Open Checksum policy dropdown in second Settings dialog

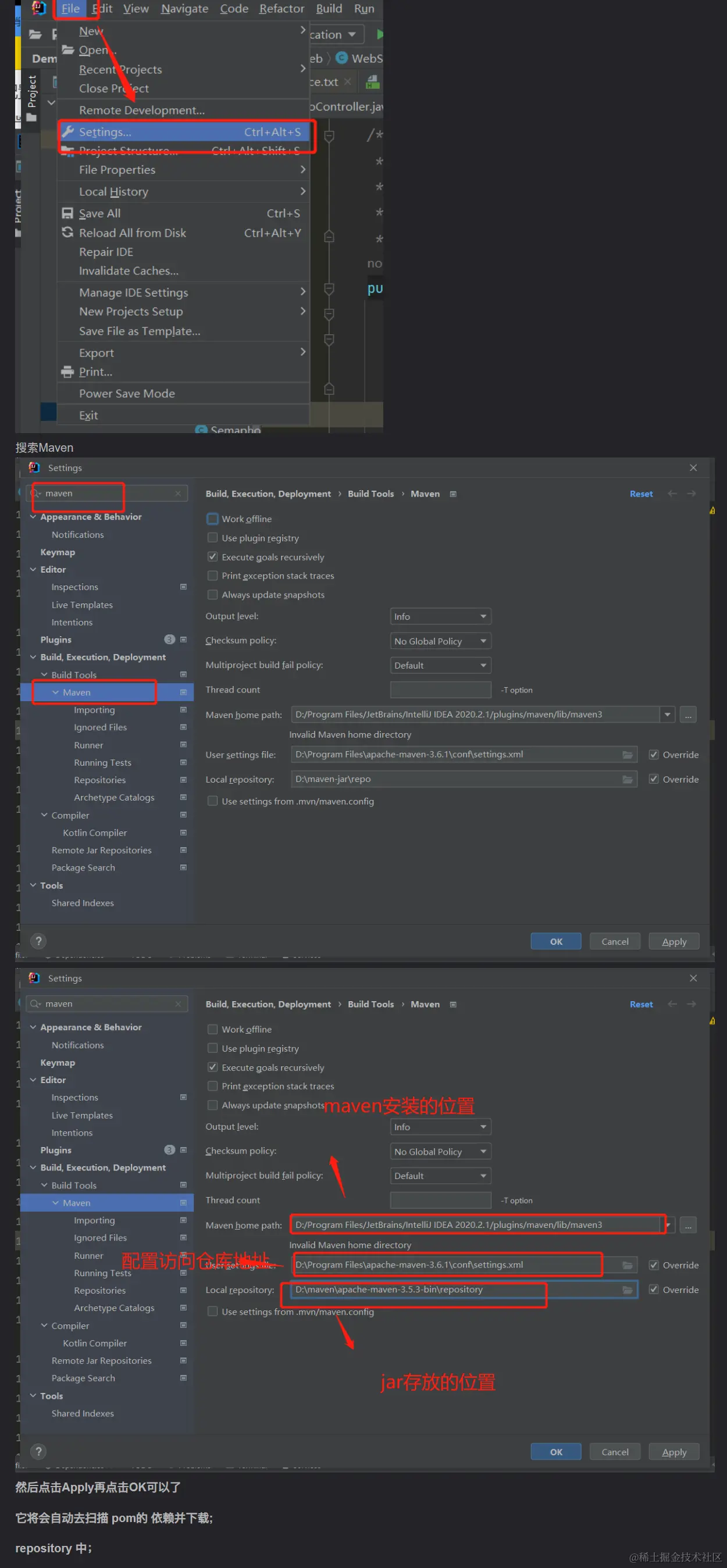(440, 1152)
